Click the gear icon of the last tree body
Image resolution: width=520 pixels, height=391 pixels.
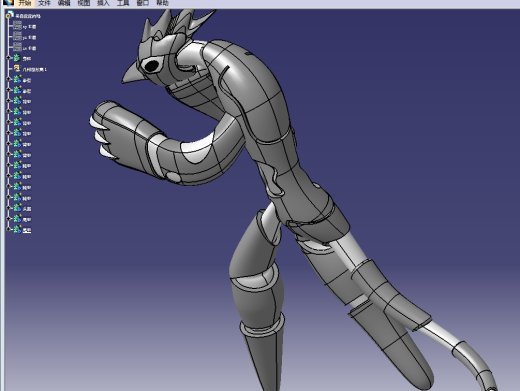17,230
